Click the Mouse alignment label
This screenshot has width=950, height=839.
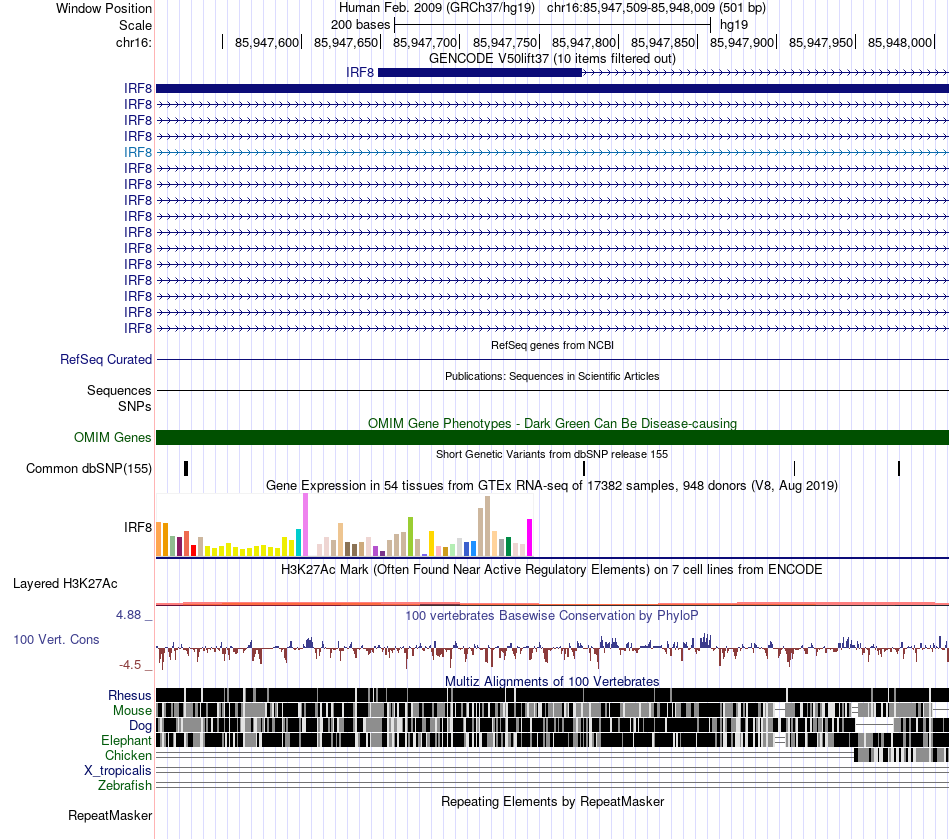[x=132, y=711]
